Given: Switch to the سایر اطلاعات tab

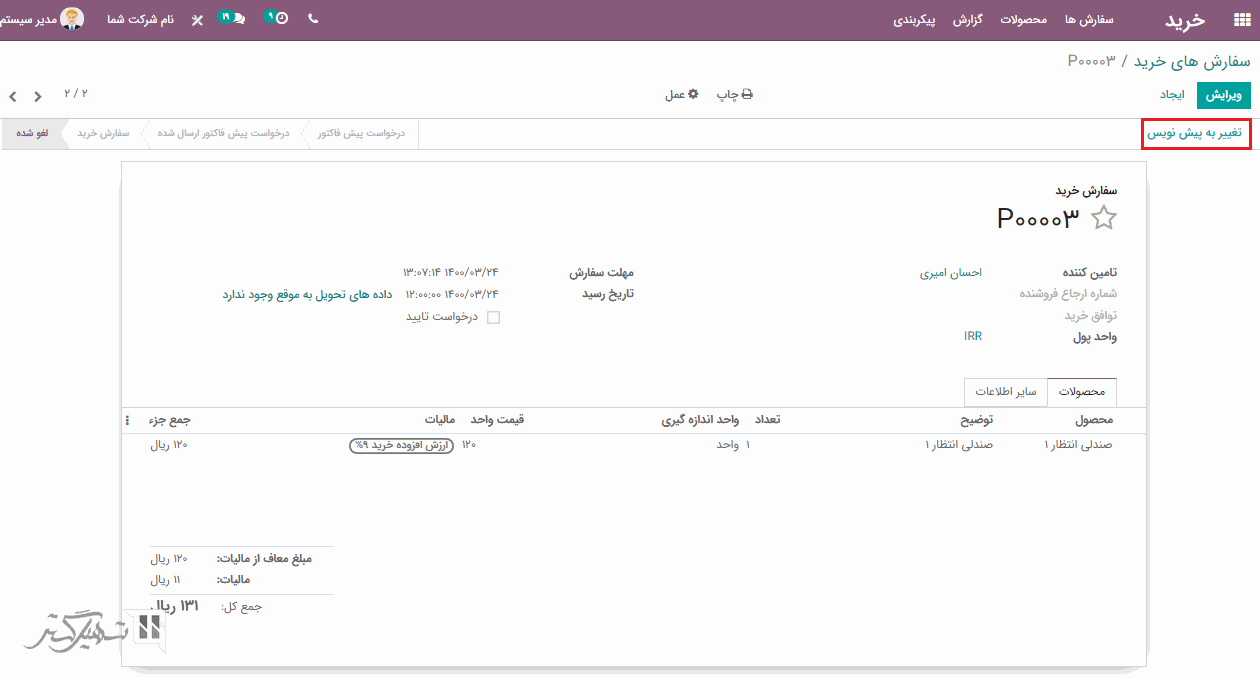Looking at the screenshot, I should [x=1005, y=392].
